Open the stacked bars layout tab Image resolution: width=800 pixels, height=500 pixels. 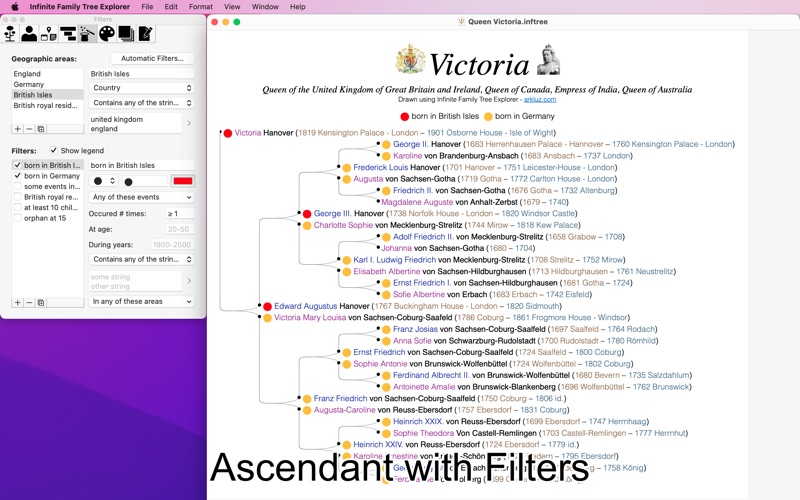[x=68, y=34]
